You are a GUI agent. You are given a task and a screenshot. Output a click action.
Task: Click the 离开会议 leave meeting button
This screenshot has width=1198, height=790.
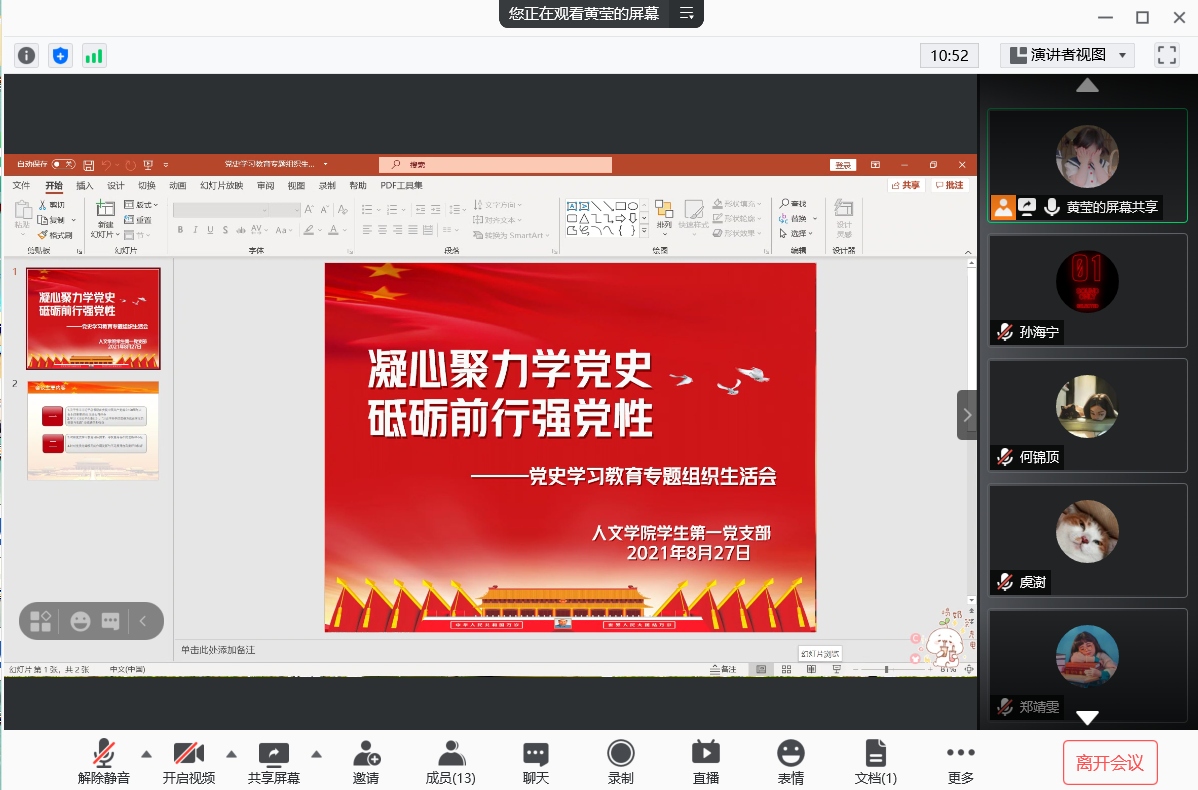[x=1110, y=763]
